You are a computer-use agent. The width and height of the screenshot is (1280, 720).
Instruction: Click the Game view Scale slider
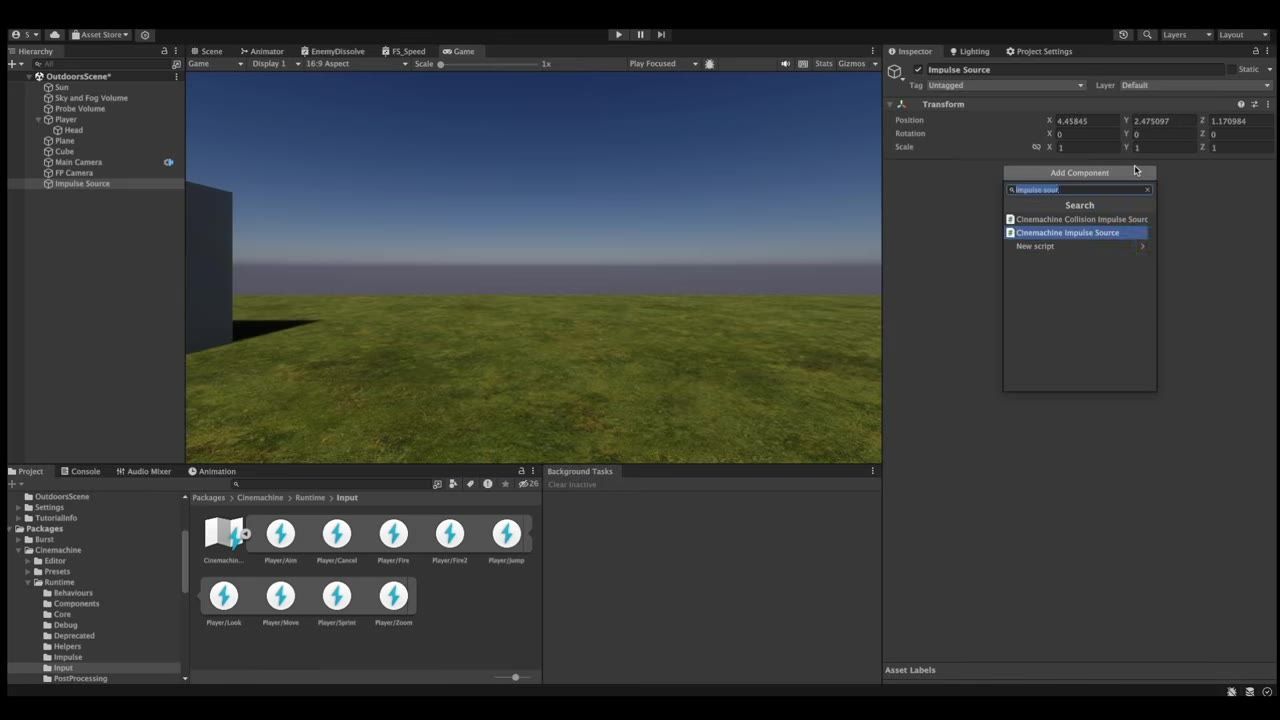pos(488,64)
